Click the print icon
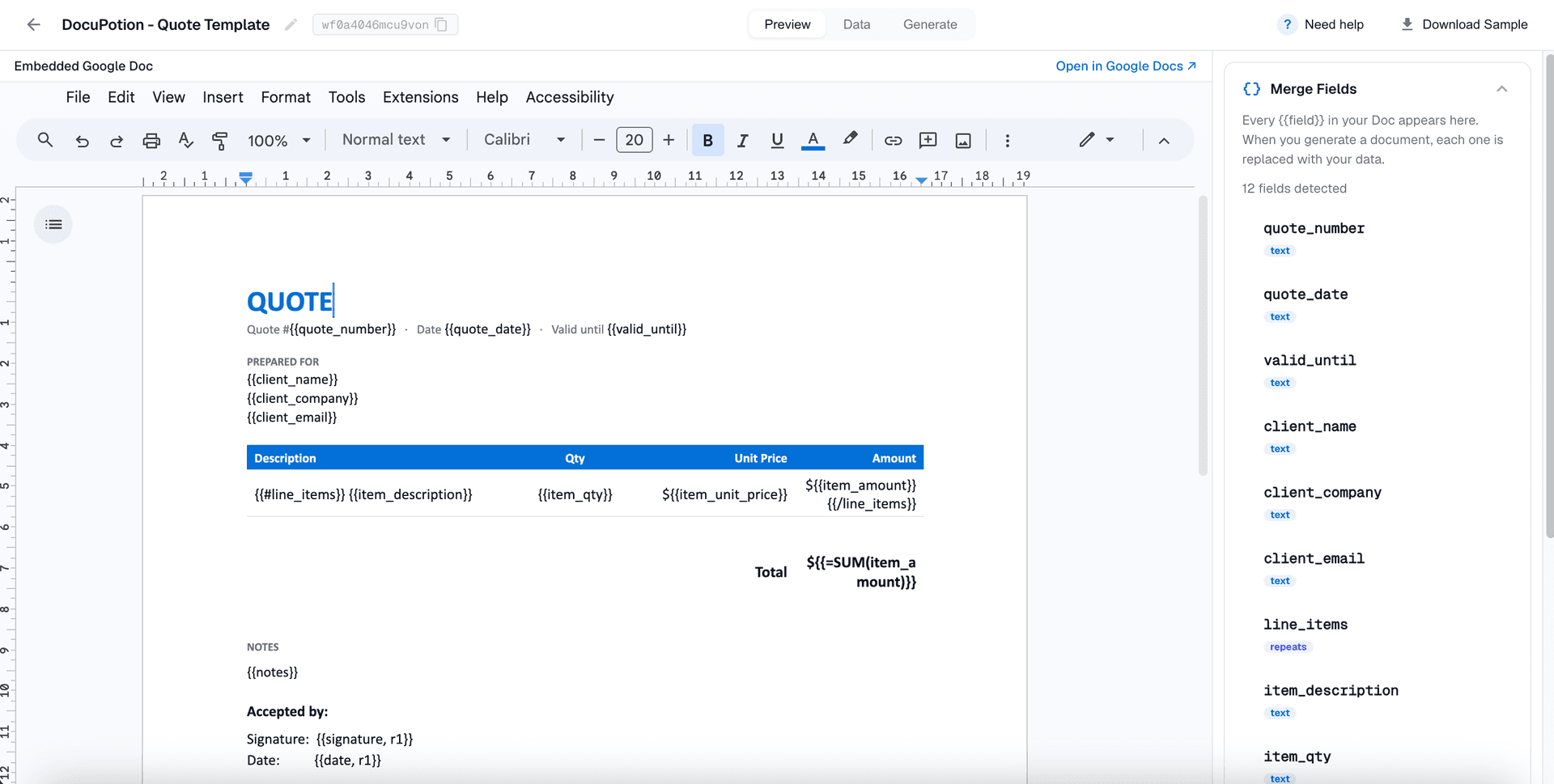Image resolution: width=1554 pixels, height=784 pixels. tap(151, 141)
